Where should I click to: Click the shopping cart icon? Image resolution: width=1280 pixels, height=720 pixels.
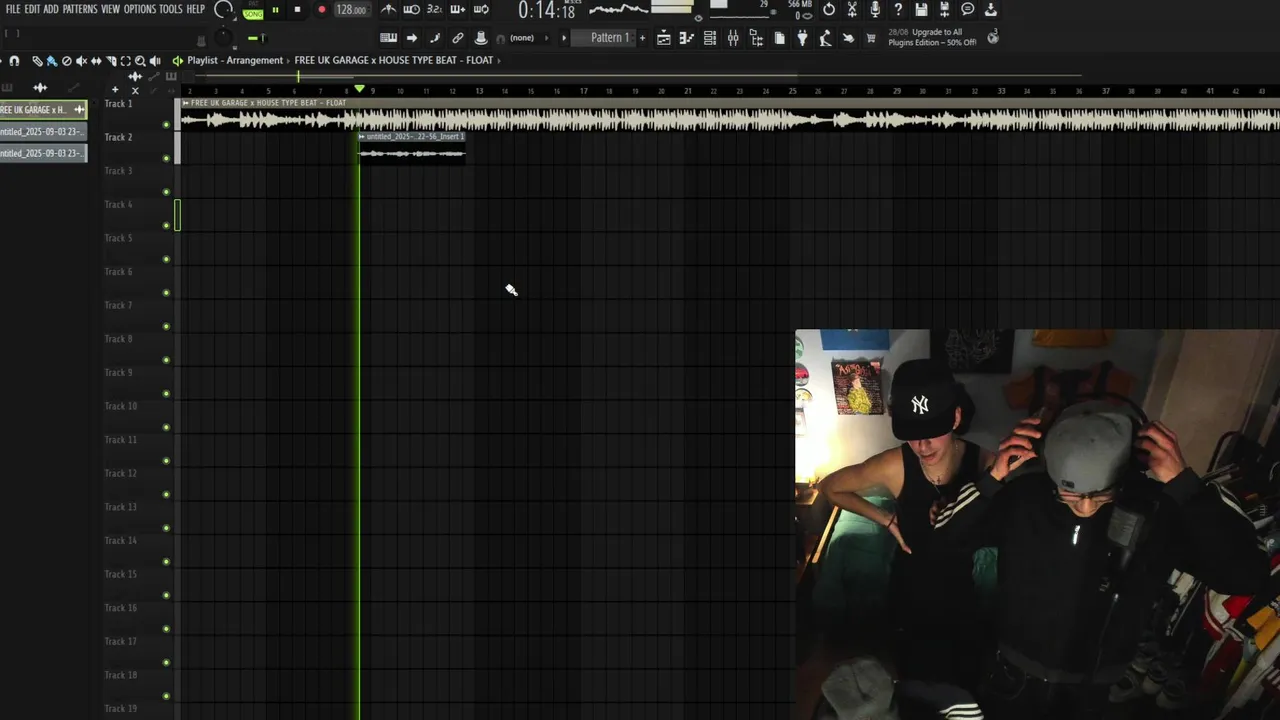click(871, 38)
